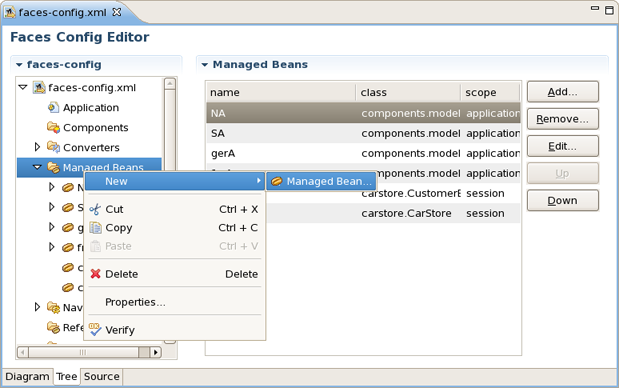
Task: Click the Components folder icon
Action: click(53, 127)
